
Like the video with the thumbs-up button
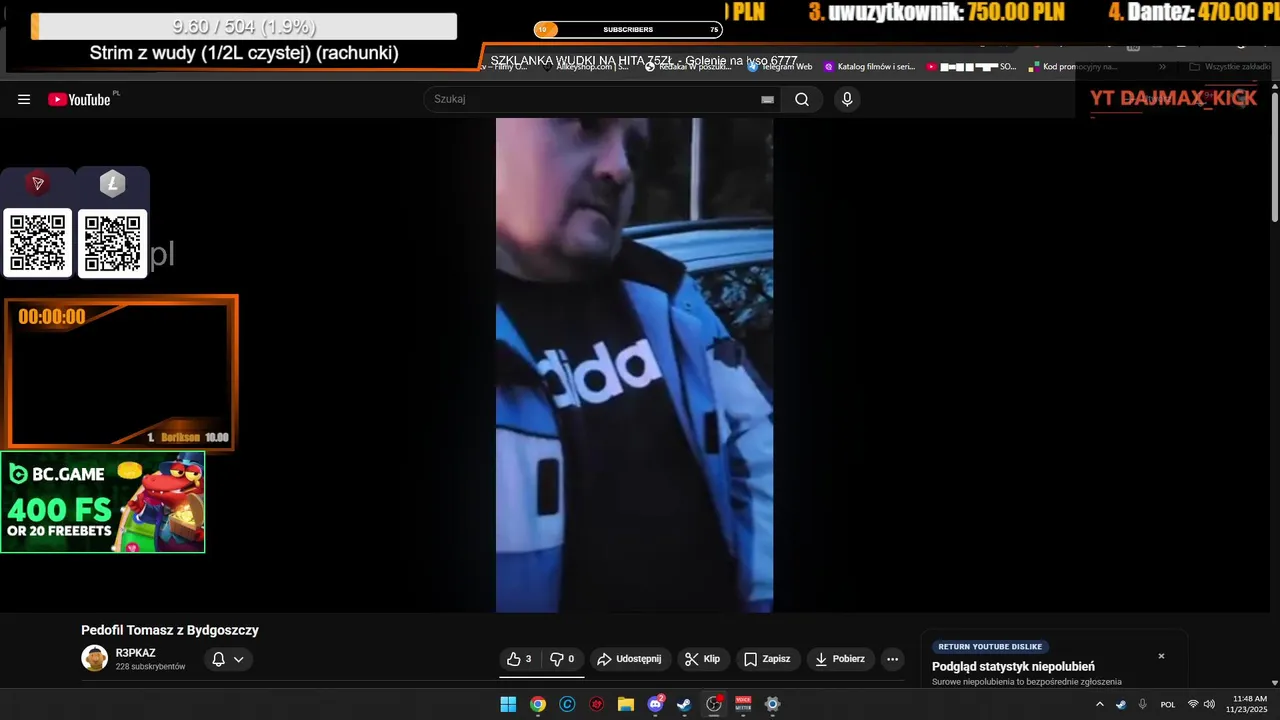pyautogui.click(x=520, y=659)
